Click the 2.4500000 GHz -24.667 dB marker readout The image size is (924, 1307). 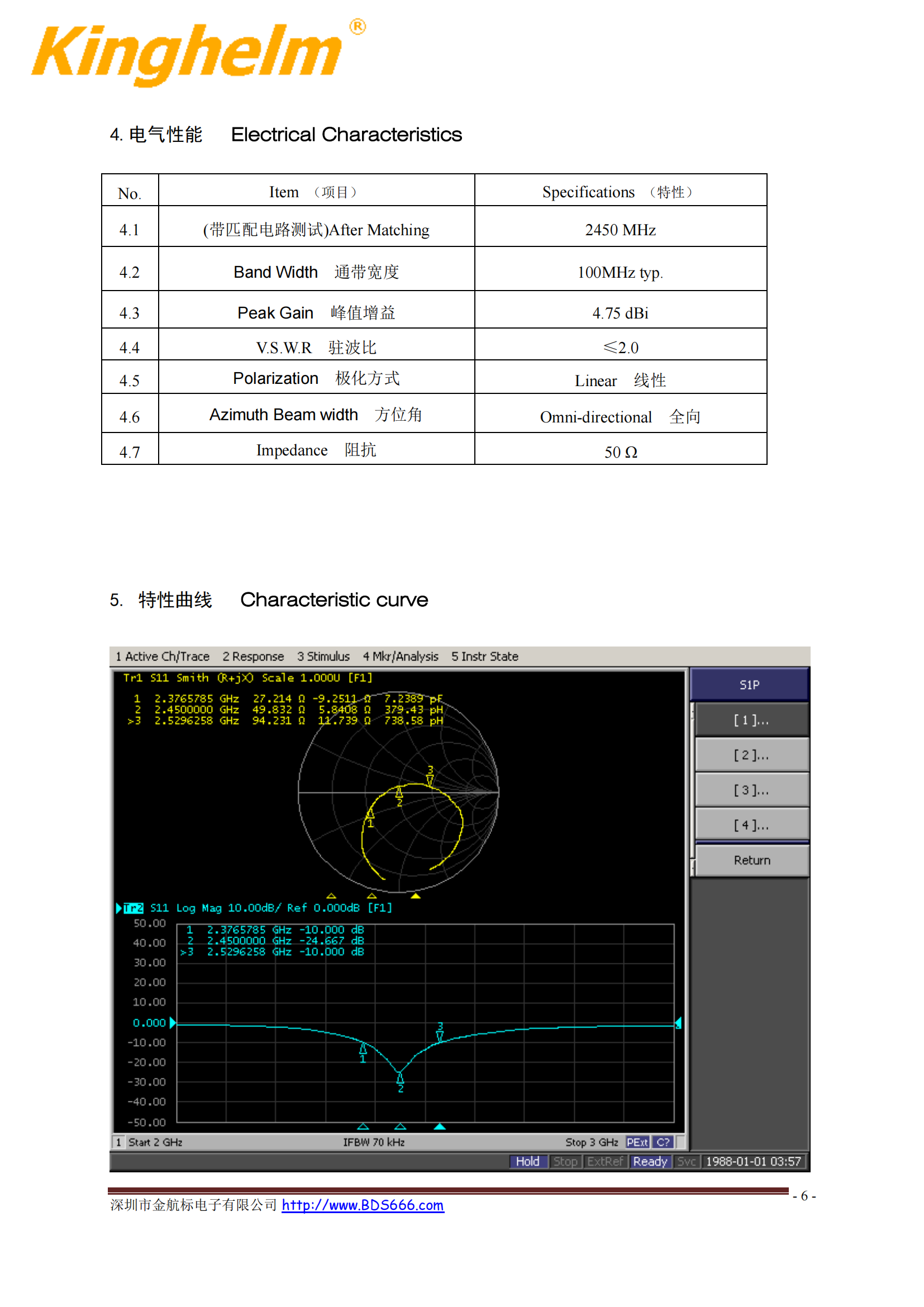[275, 940]
